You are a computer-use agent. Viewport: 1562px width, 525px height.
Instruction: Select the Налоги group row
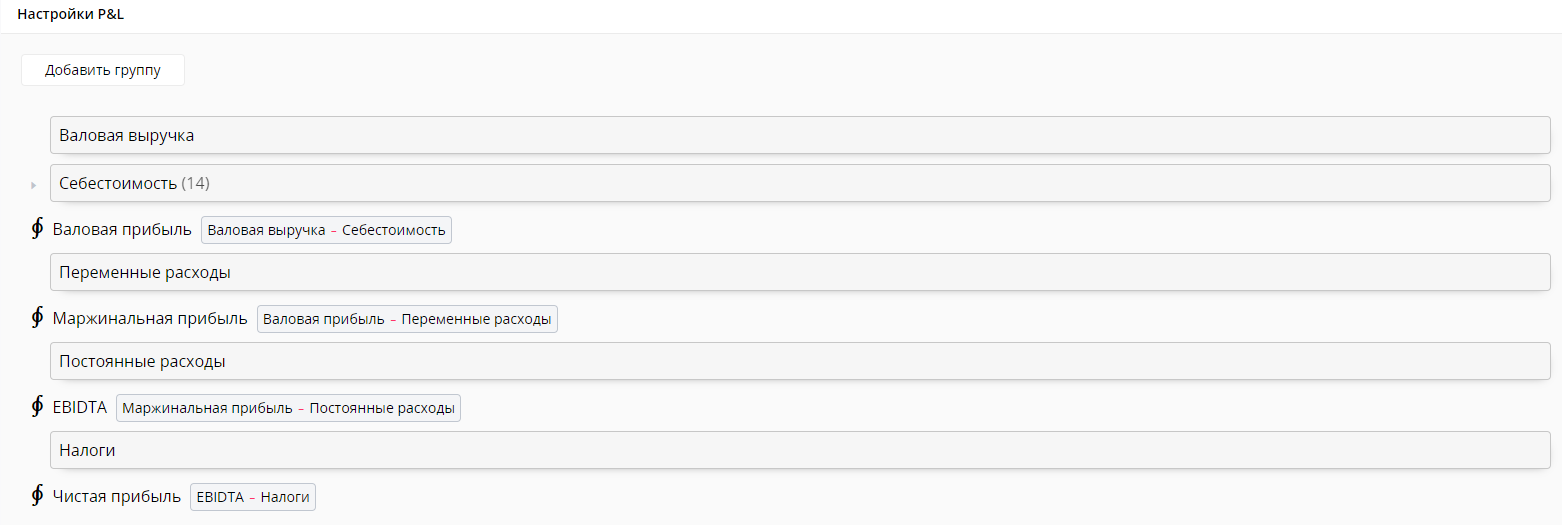(x=799, y=450)
